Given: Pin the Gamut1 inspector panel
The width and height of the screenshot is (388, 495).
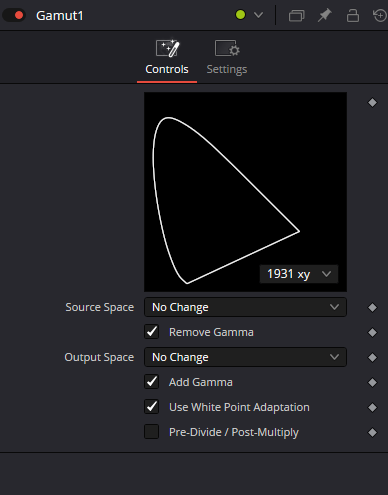Looking at the screenshot, I should click(x=324, y=15).
